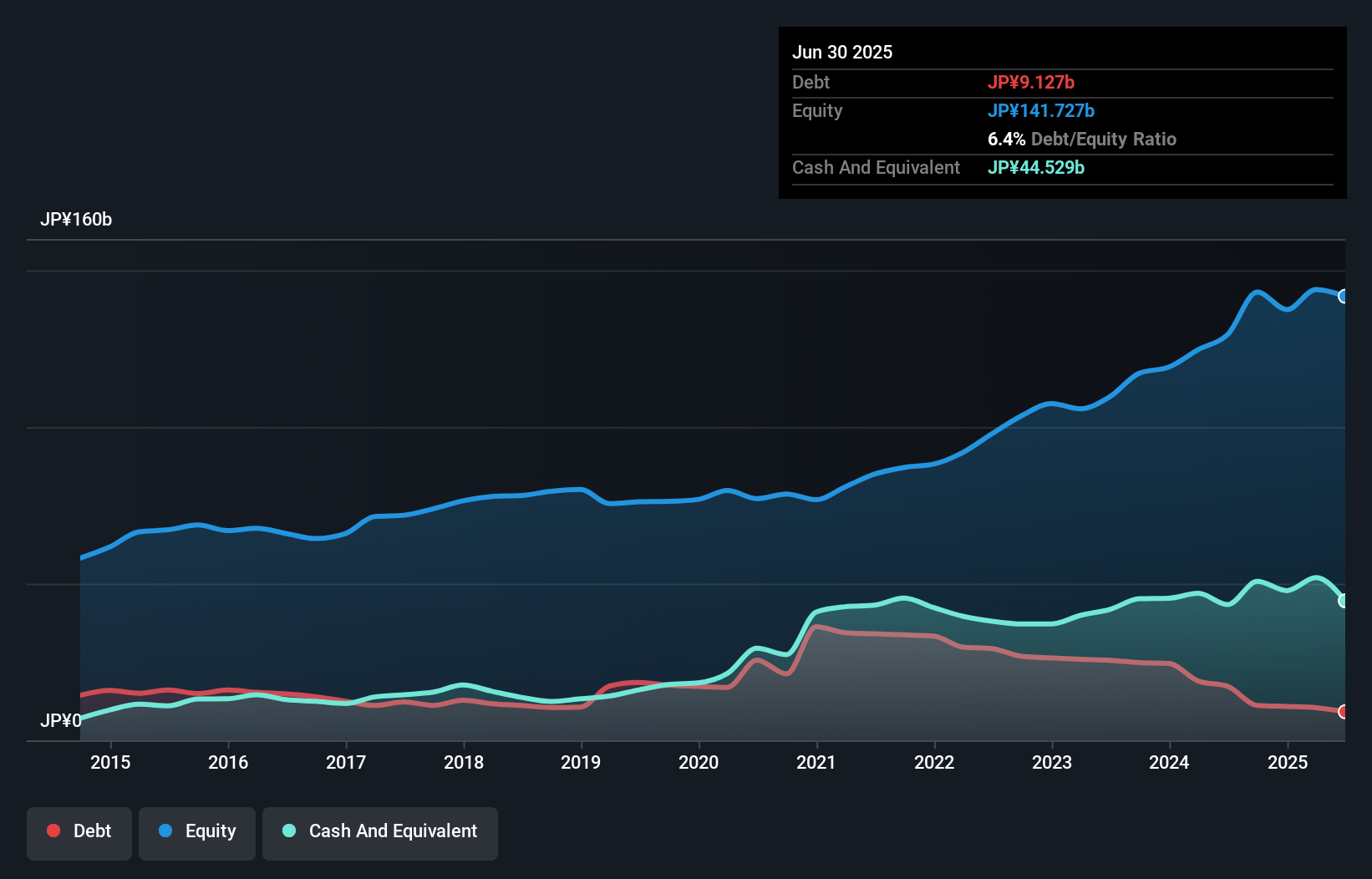Click the blue Equity legend dot
1372x879 pixels.
tap(165, 831)
